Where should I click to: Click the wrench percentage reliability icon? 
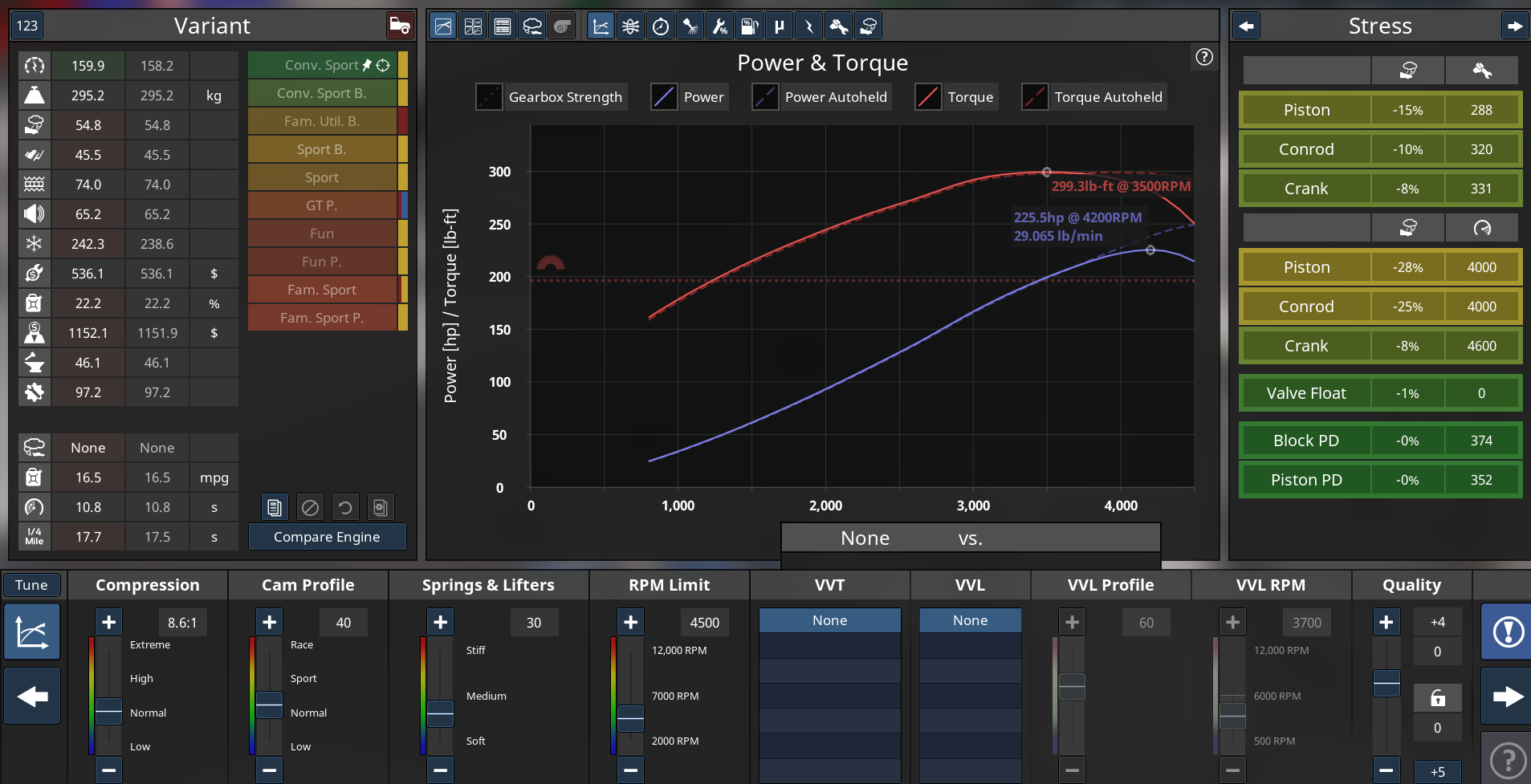pyautogui.click(x=719, y=26)
